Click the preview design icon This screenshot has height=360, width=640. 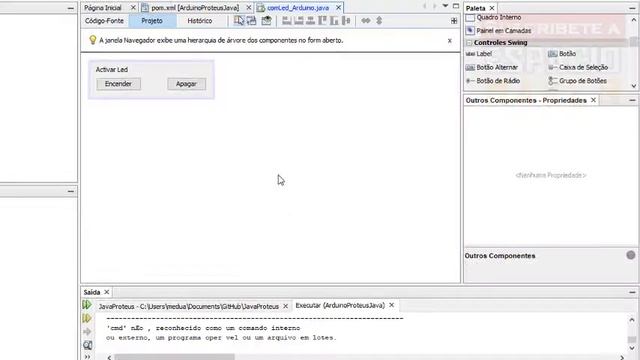[x=266, y=20]
